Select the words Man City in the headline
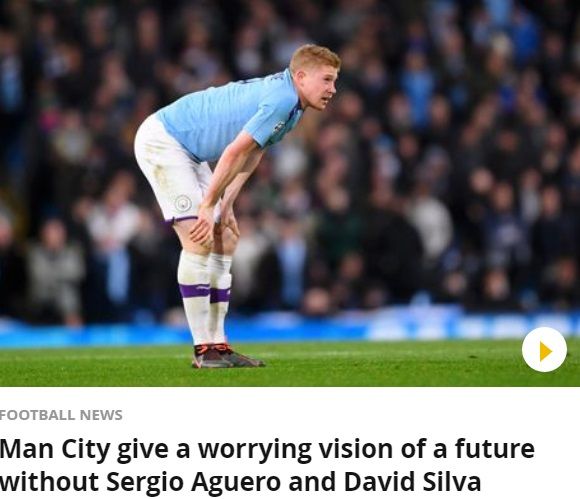This screenshot has height=499, width=580. tap(55, 449)
